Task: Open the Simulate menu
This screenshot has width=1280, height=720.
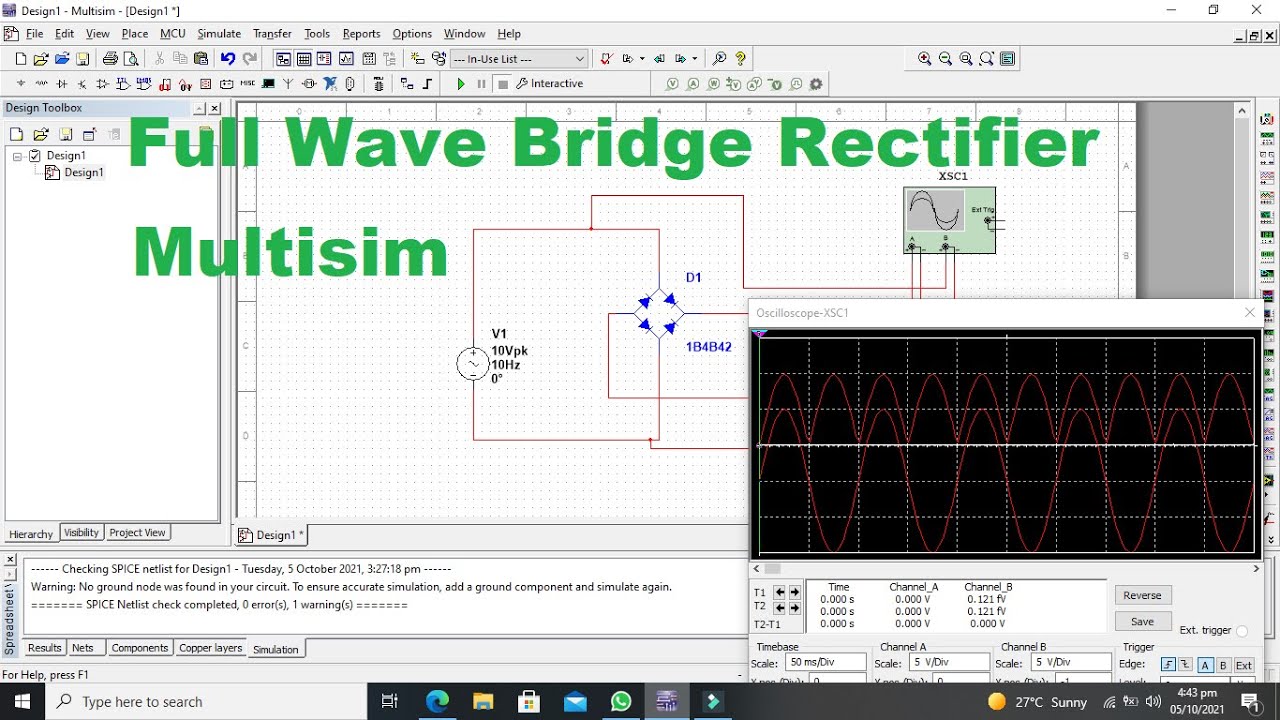Action: point(219,34)
